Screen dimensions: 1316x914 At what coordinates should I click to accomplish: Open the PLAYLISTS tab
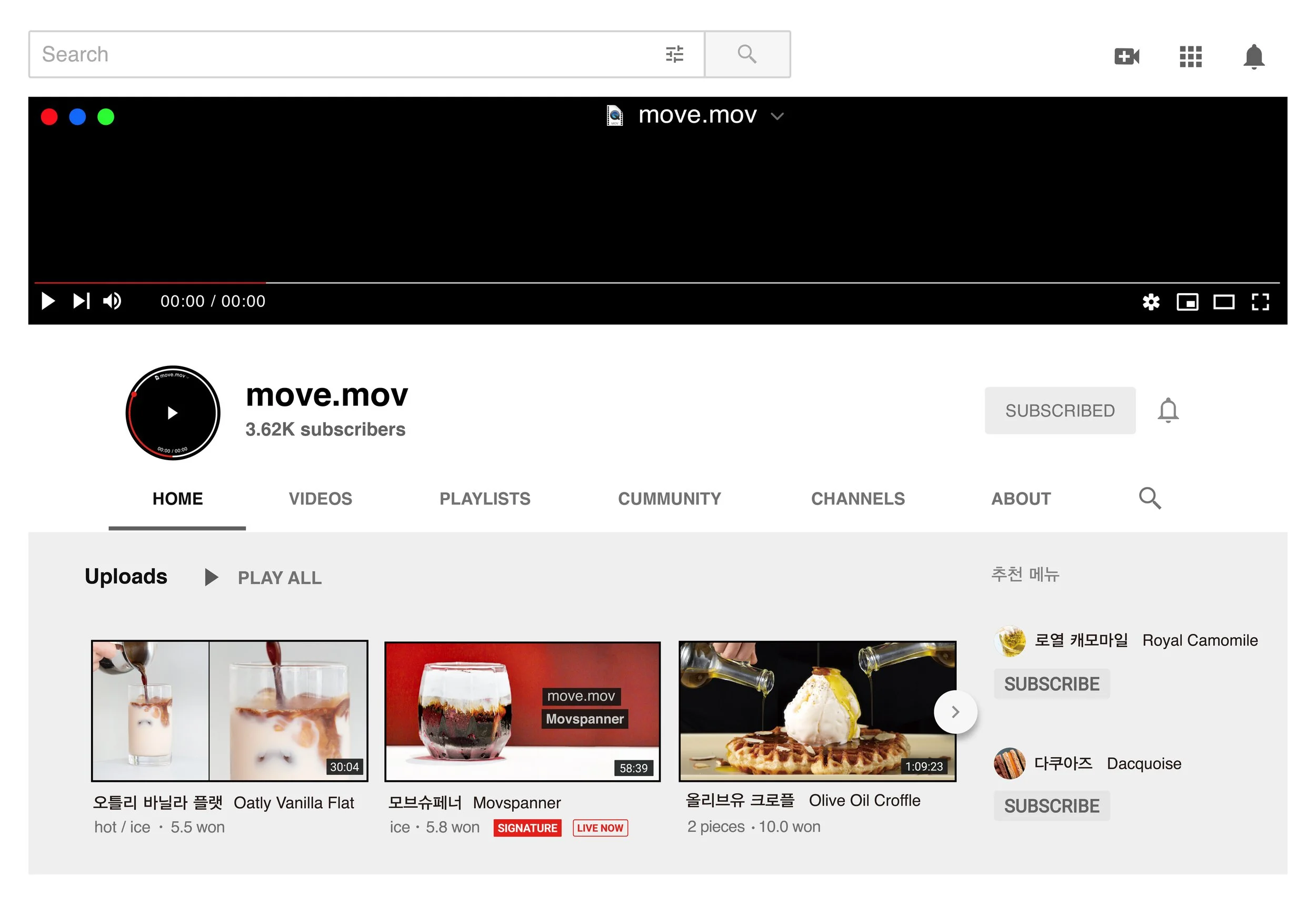pos(484,499)
